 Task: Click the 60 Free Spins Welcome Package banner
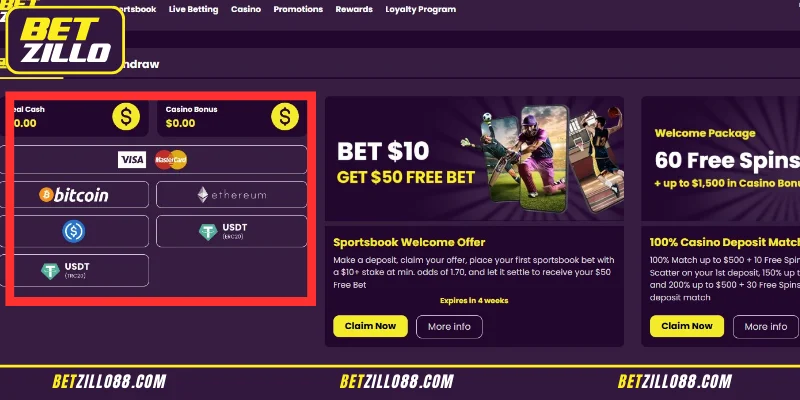point(720,159)
